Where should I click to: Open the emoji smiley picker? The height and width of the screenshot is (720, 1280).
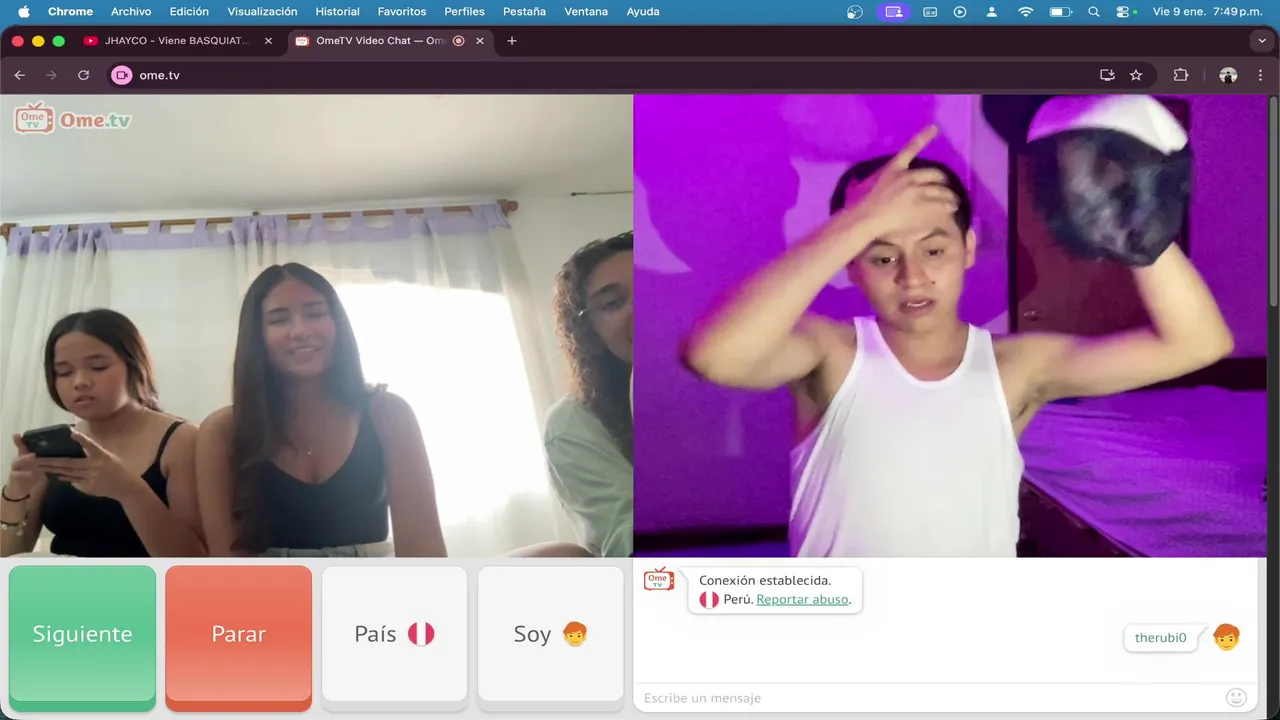click(x=1237, y=698)
